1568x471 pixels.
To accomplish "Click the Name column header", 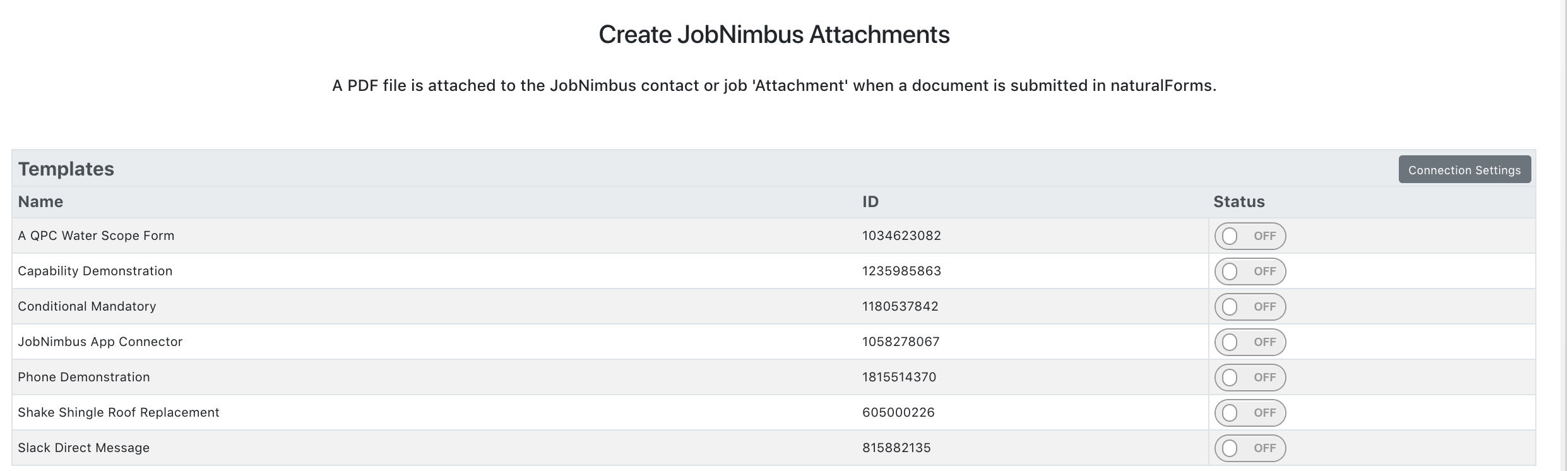I will (x=40, y=202).
